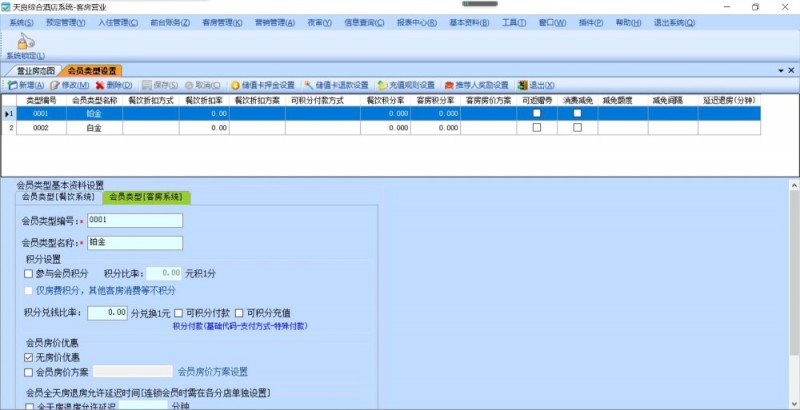Click the 类型编号 column header
The height and width of the screenshot is (410, 800).
(x=41, y=100)
